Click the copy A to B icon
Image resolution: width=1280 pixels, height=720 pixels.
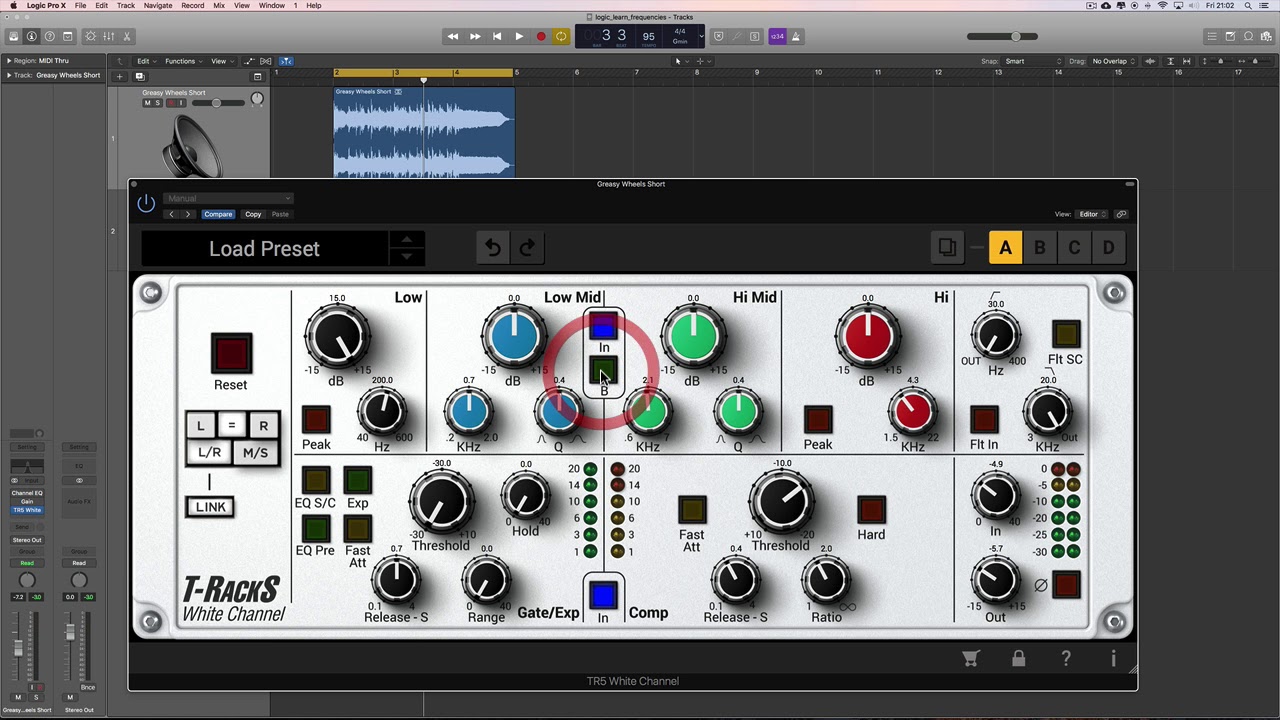tap(947, 248)
